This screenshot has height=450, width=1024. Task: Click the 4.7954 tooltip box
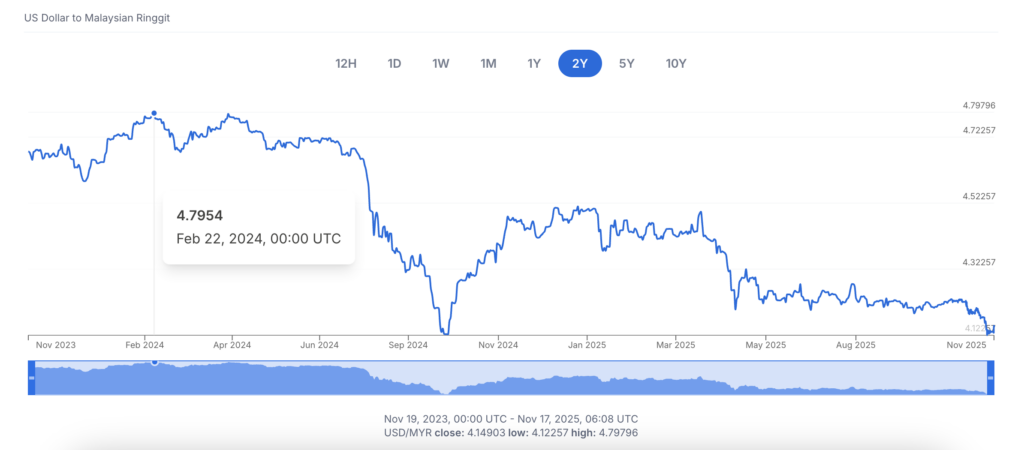(259, 228)
